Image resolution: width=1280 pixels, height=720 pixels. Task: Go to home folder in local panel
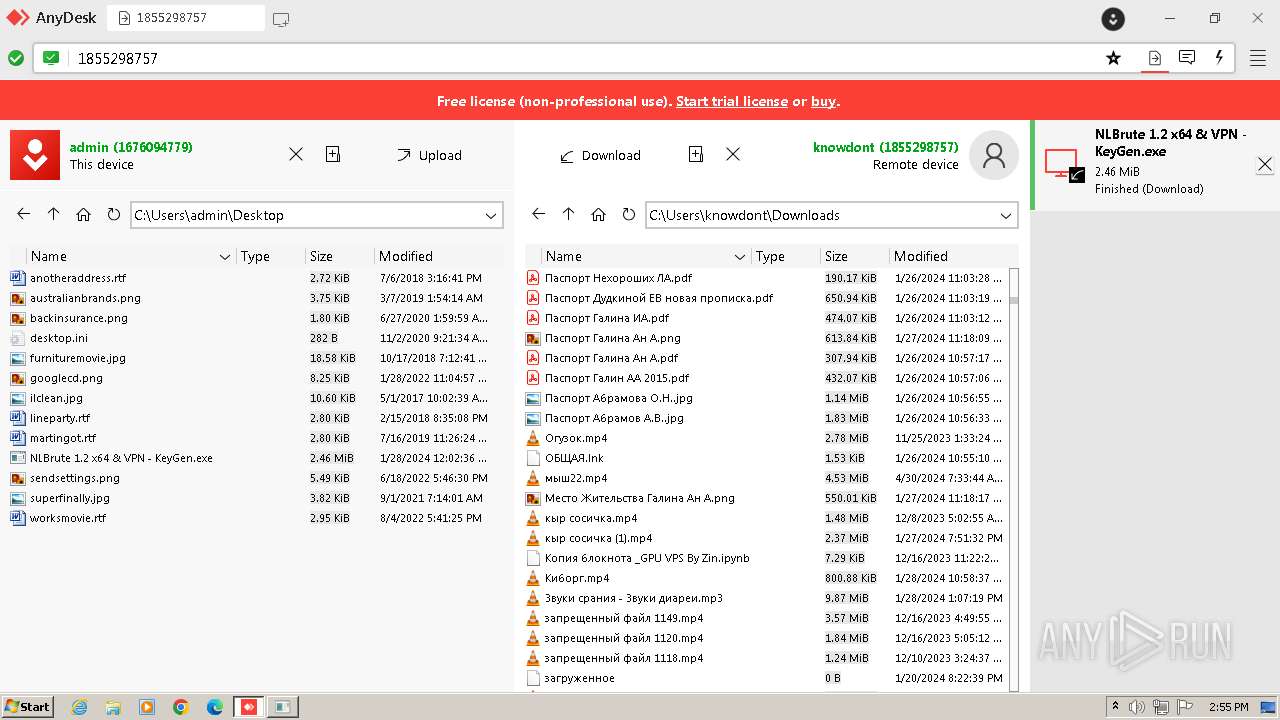click(84, 214)
